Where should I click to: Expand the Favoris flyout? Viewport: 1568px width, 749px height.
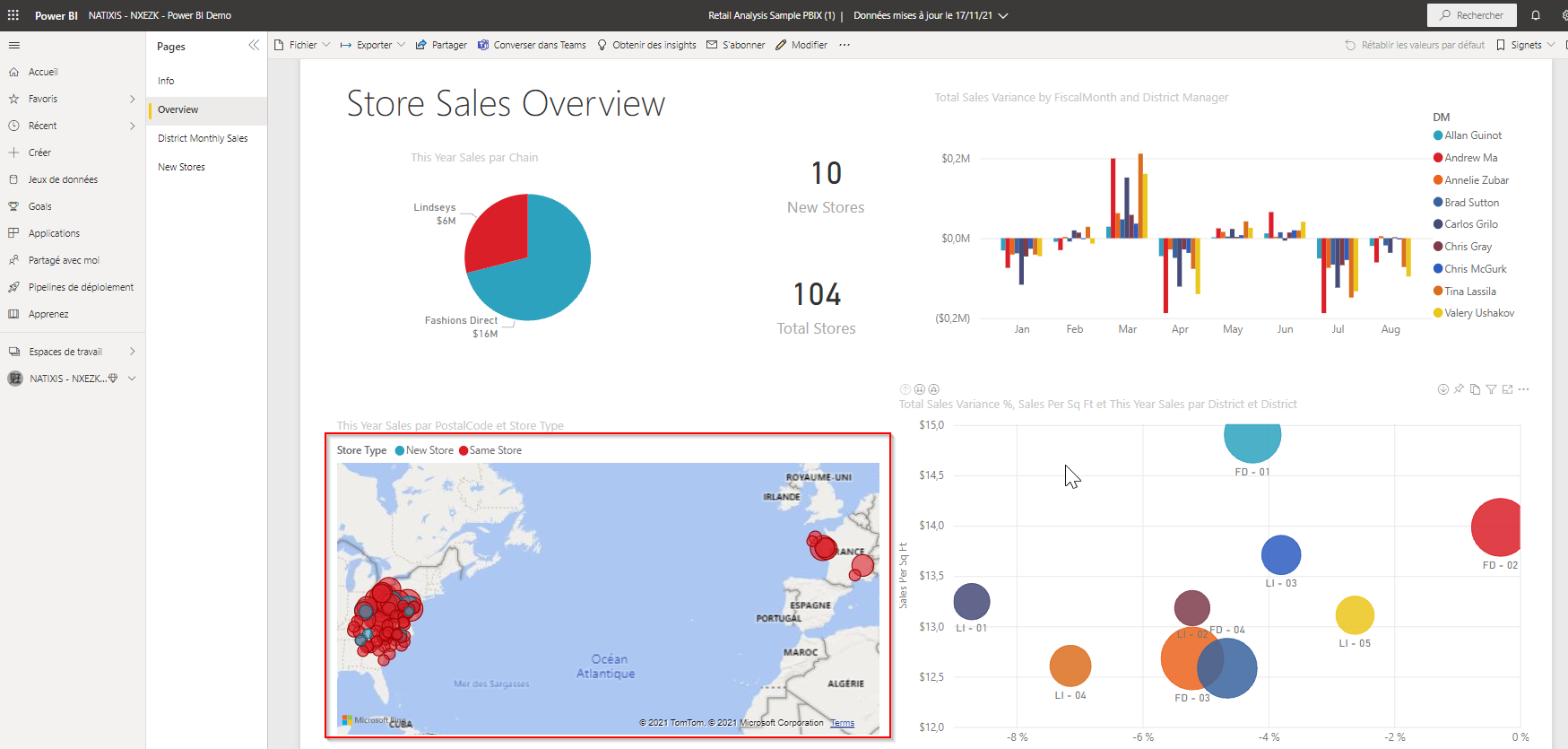click(x=133, y=99)
